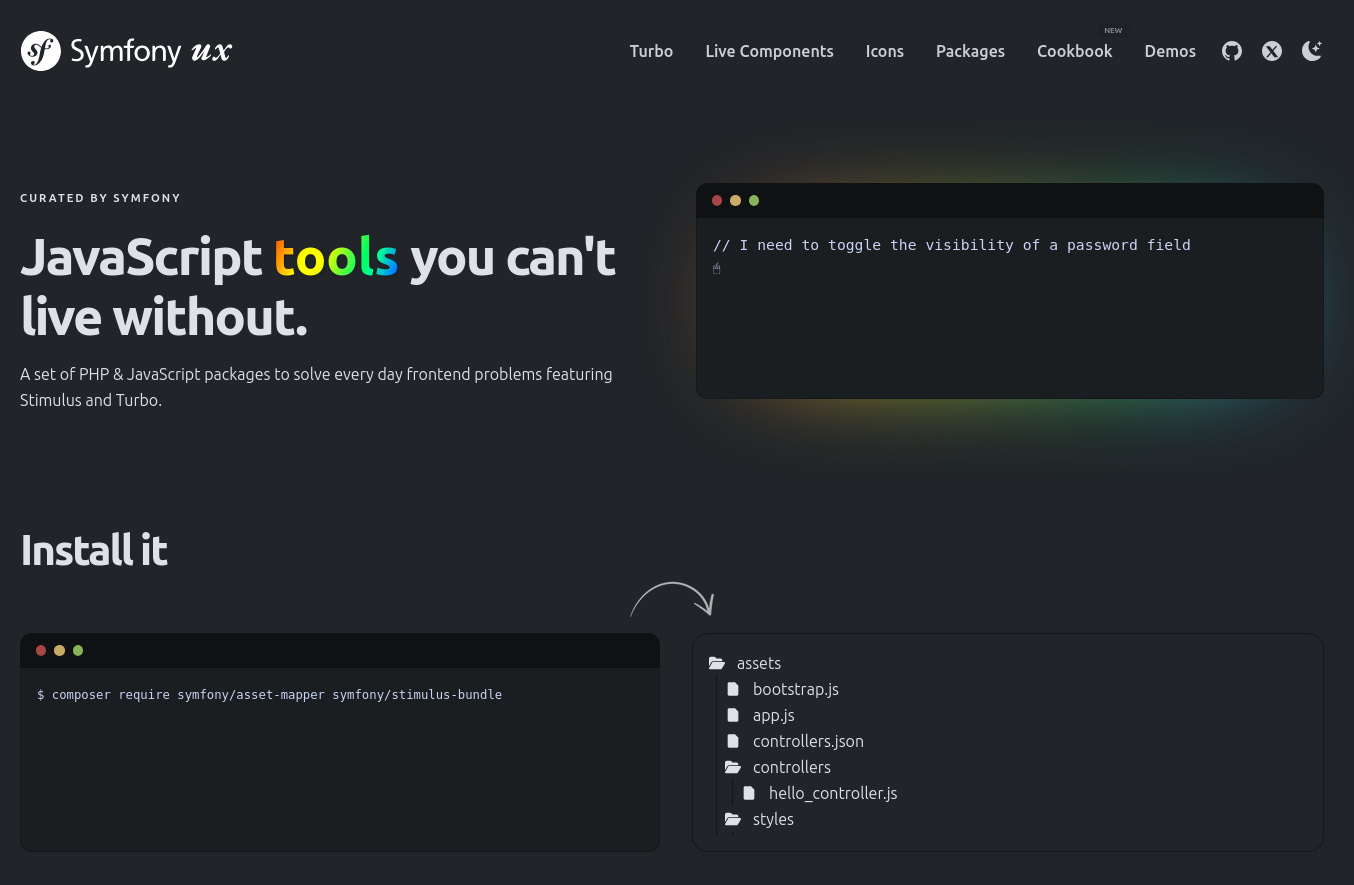
Task: Select the styles folder label
Action: [773, 819]
